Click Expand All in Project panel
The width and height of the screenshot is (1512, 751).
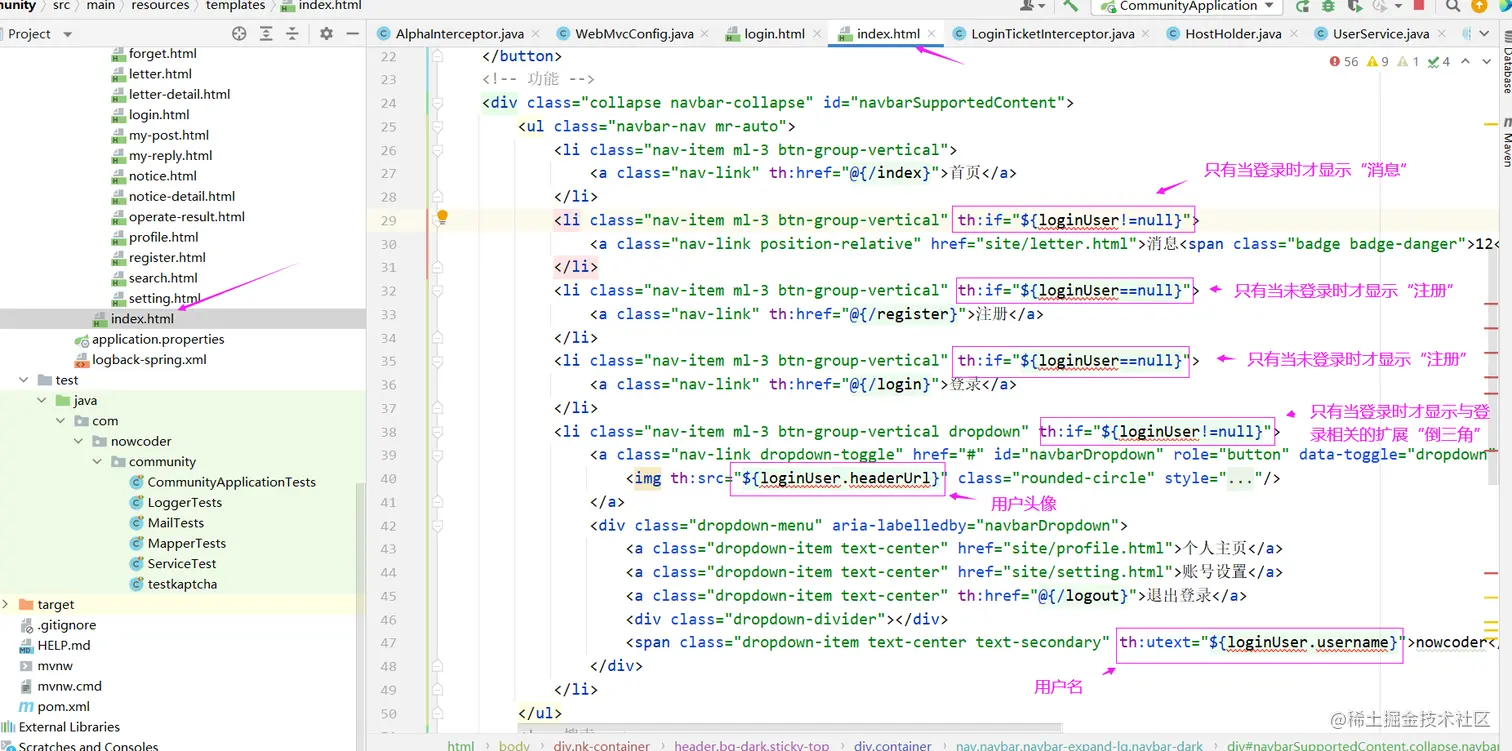(266, 33)
